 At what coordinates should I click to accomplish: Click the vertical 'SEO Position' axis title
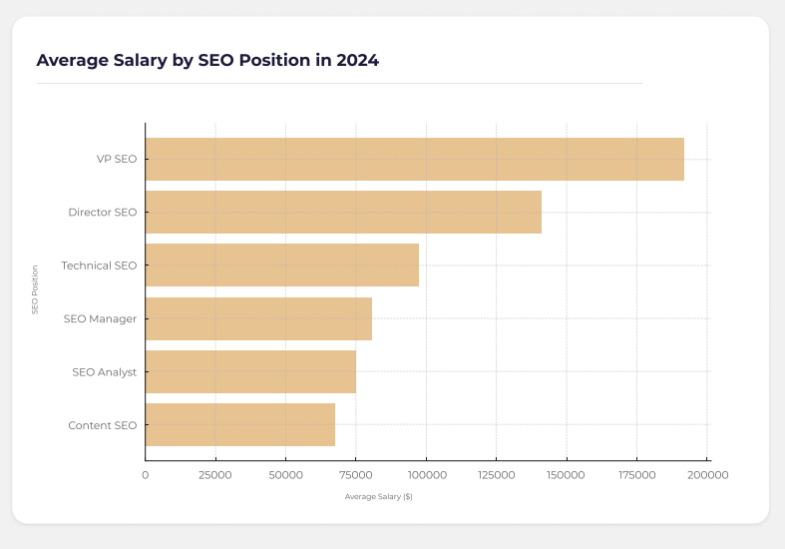pyautogui.click(x=35, y=290)
